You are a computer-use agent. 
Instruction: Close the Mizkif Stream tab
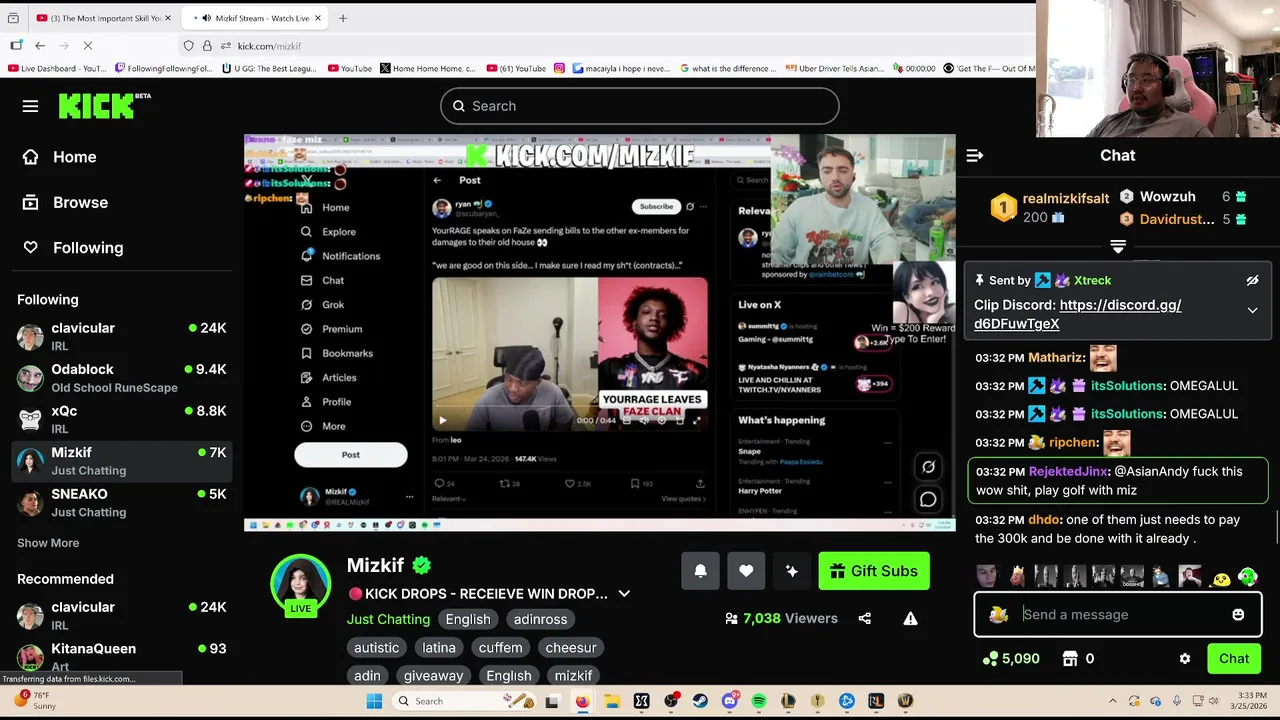click(318, 18)
